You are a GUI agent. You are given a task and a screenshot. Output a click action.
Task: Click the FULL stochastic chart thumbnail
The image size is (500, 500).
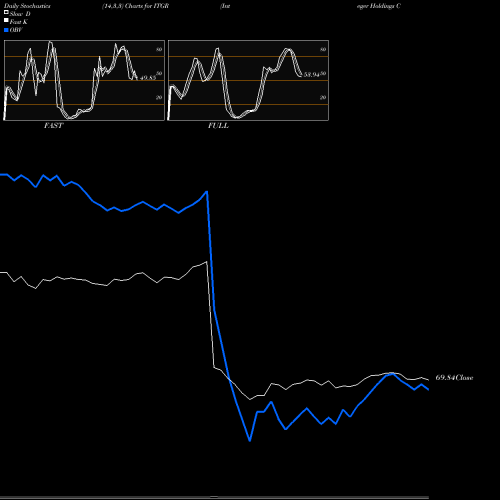248,80
